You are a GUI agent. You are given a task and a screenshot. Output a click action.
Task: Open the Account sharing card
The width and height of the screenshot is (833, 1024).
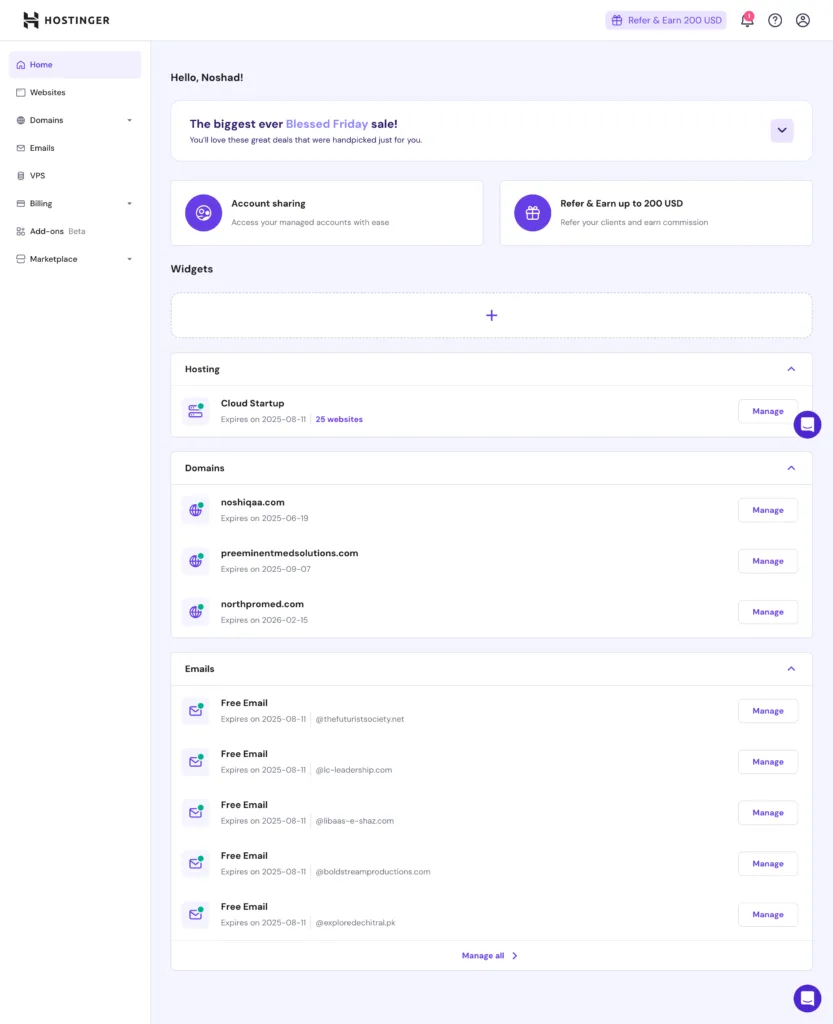(327, 213)
